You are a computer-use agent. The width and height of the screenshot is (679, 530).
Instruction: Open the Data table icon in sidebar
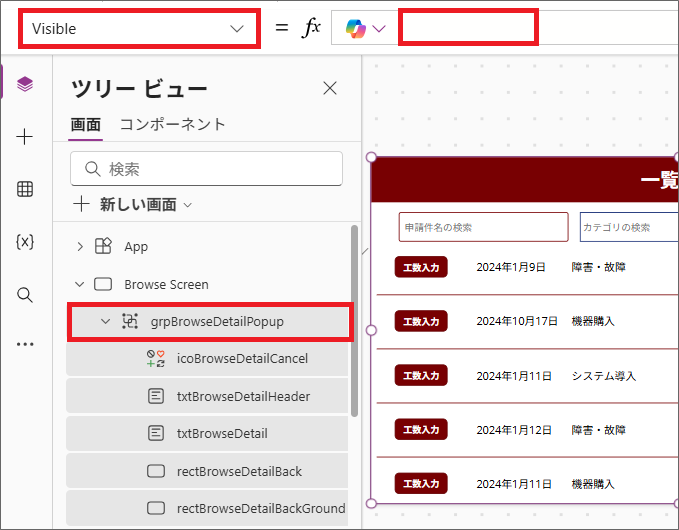(25, 190)
